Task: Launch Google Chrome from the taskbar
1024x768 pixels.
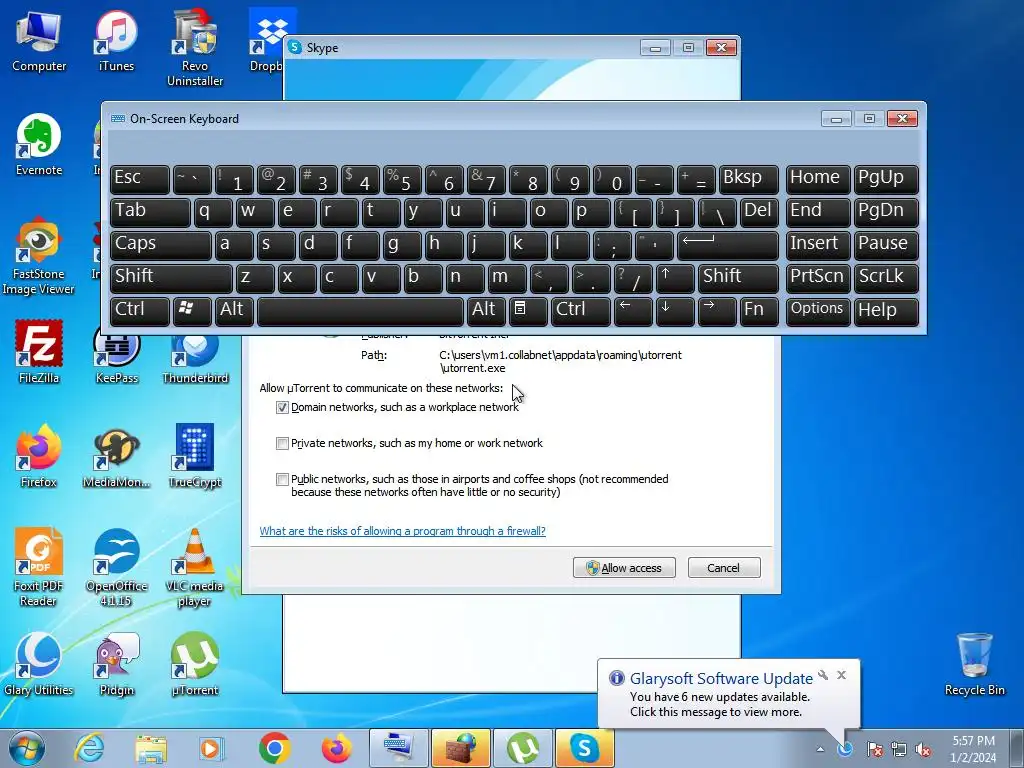Action: click(x=274, y=748)
